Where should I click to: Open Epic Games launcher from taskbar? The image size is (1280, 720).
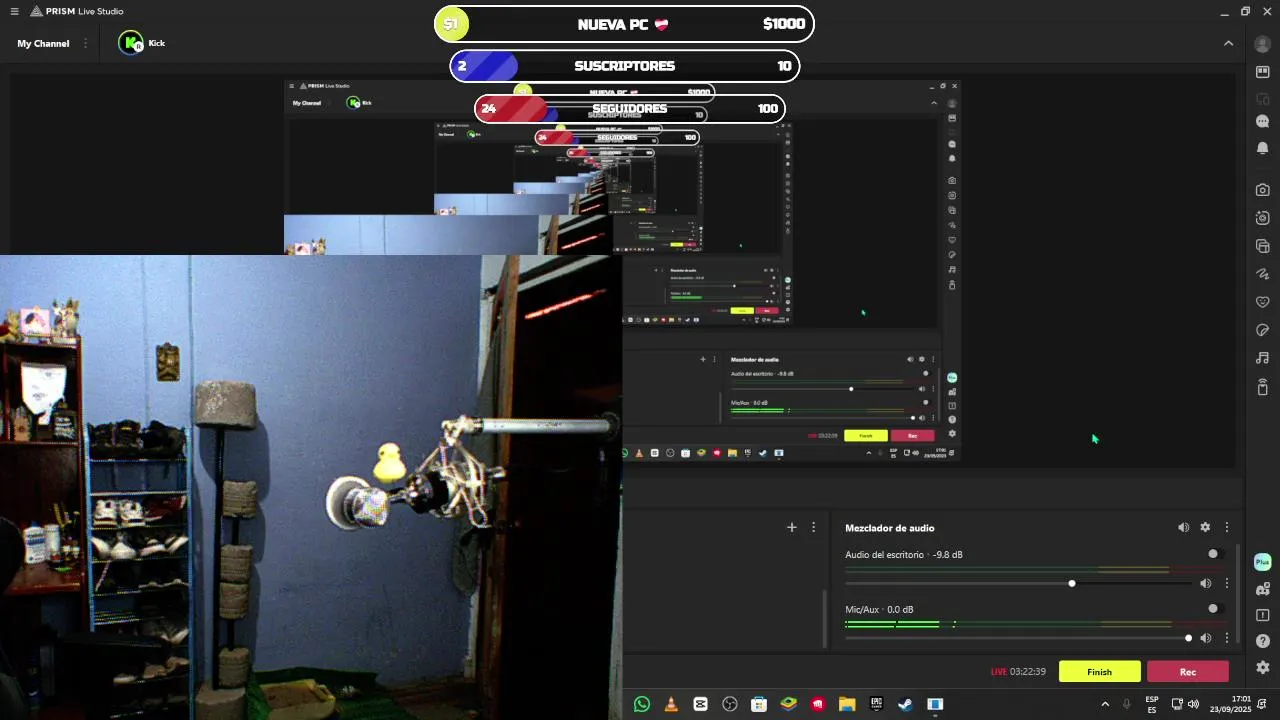pos(876,704)
